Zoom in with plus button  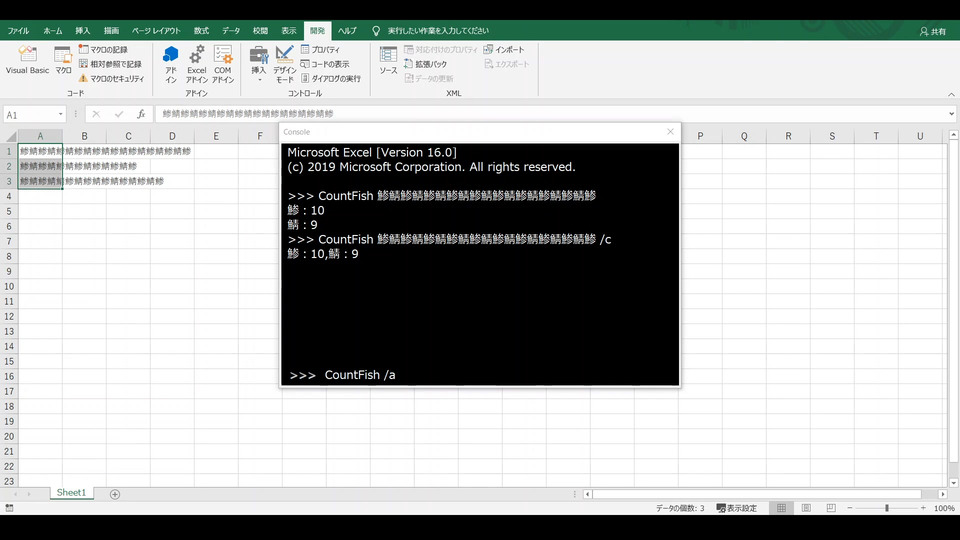[923, 508]
